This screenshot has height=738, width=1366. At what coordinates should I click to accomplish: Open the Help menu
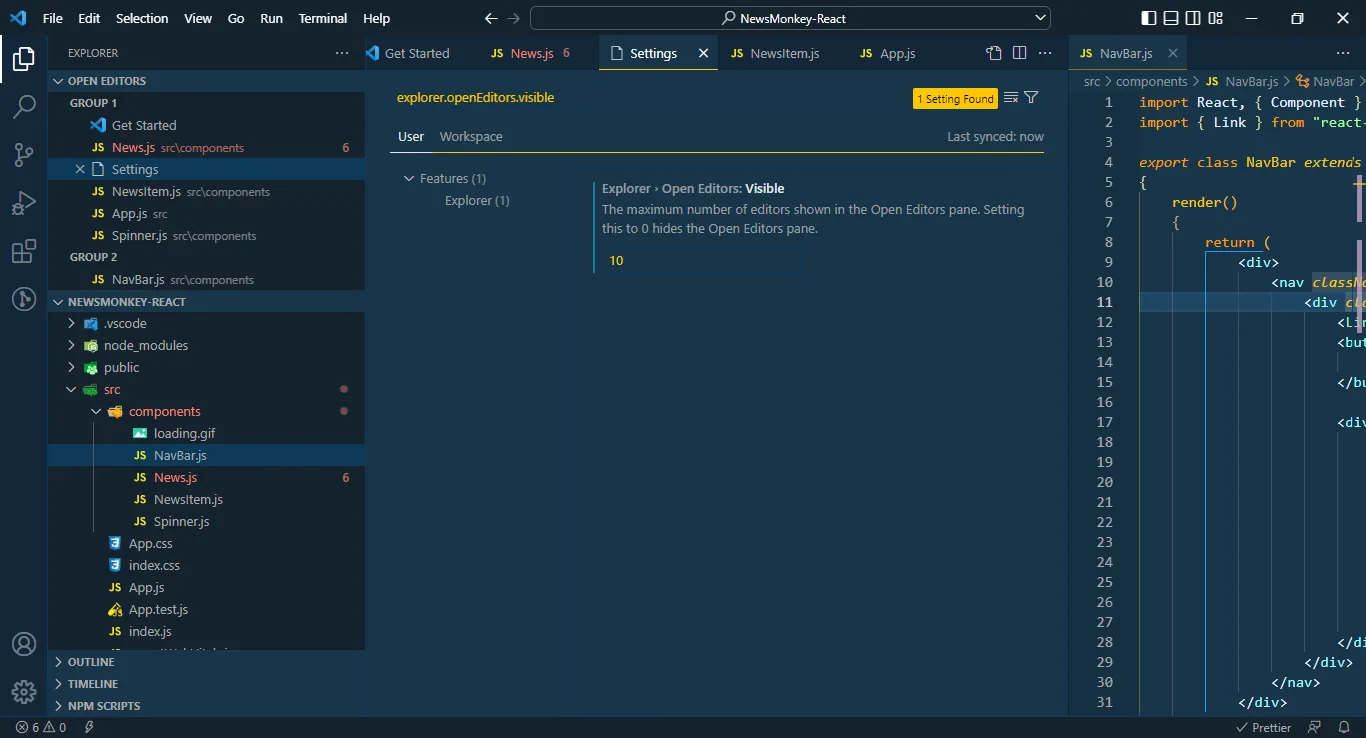377,18
